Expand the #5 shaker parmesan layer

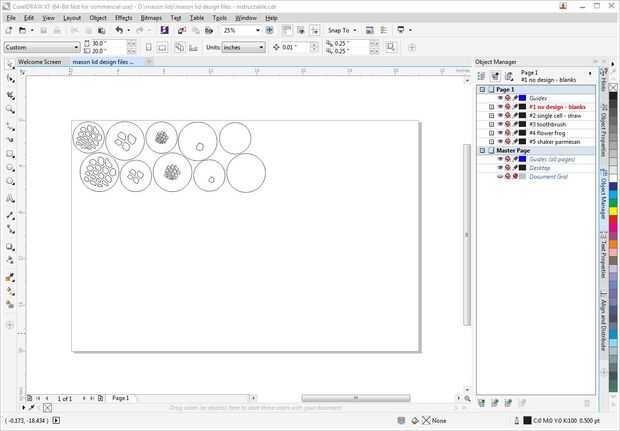coord(491,142)
